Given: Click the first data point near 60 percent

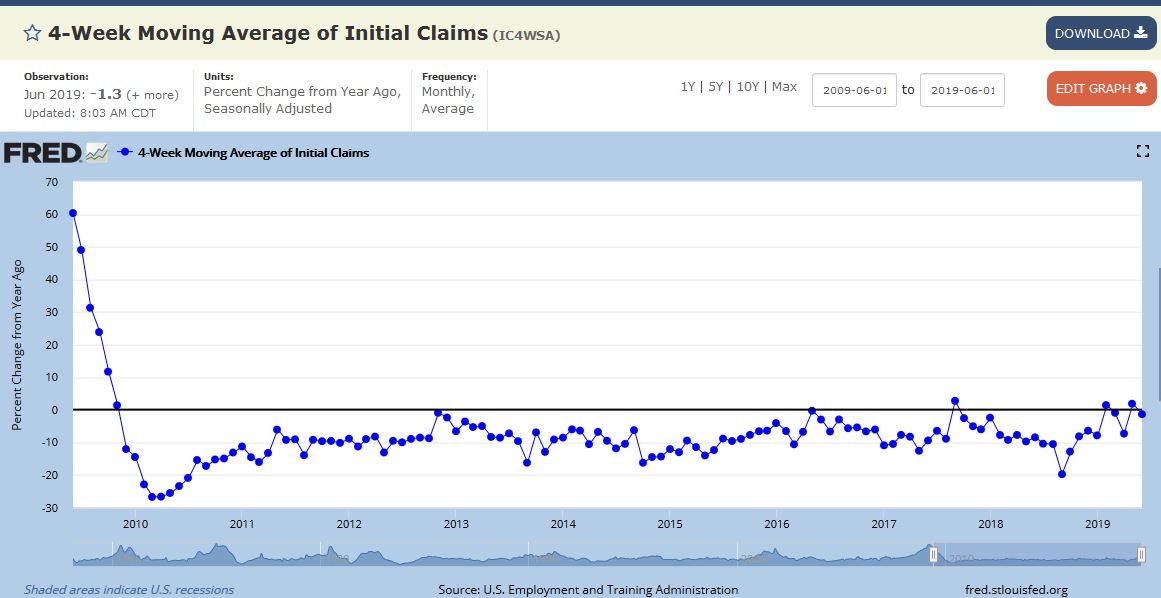Looking at the screenshot, I should click(x=73, y=213).
